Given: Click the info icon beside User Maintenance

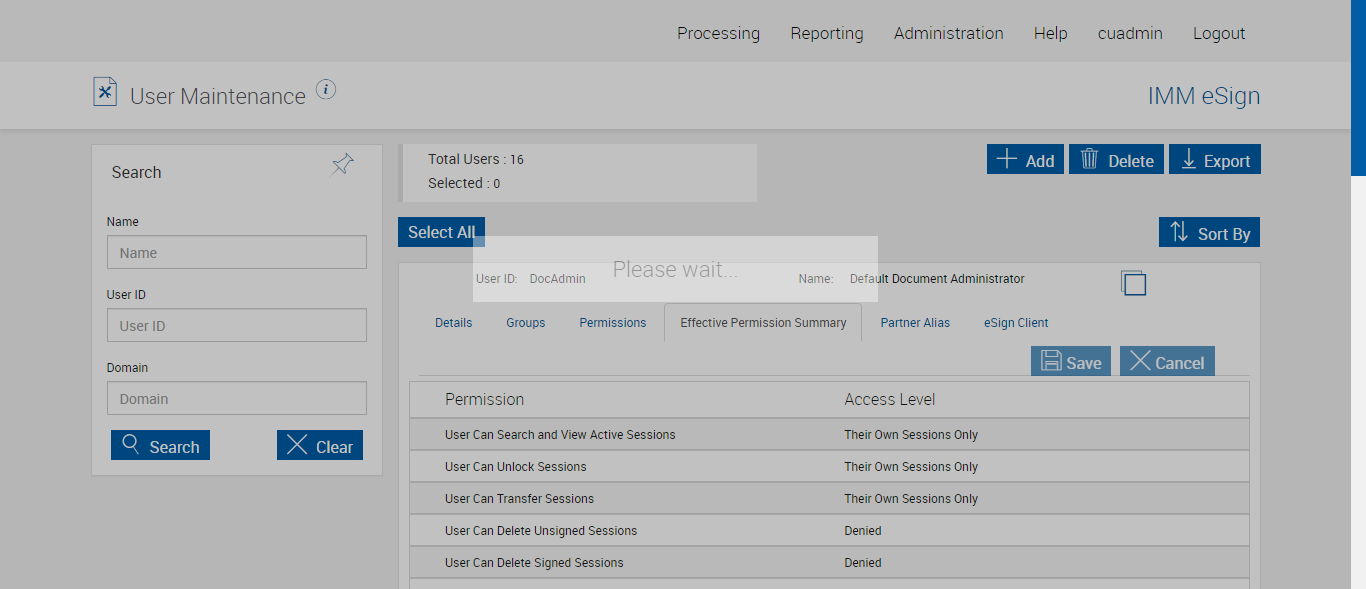Looking at the screenshot, I should click(326, 90).
